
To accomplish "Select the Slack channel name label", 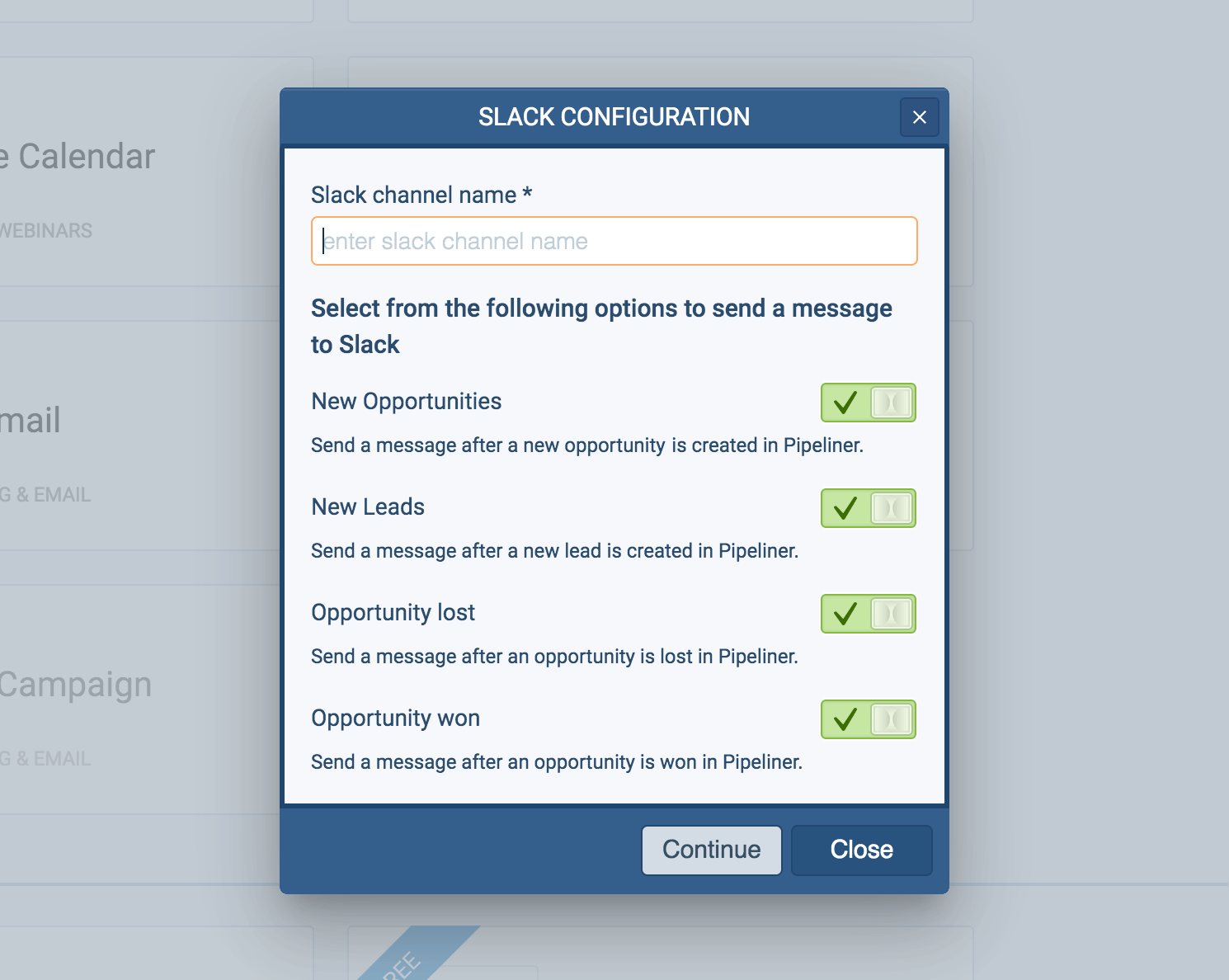I will pos(421,195).
